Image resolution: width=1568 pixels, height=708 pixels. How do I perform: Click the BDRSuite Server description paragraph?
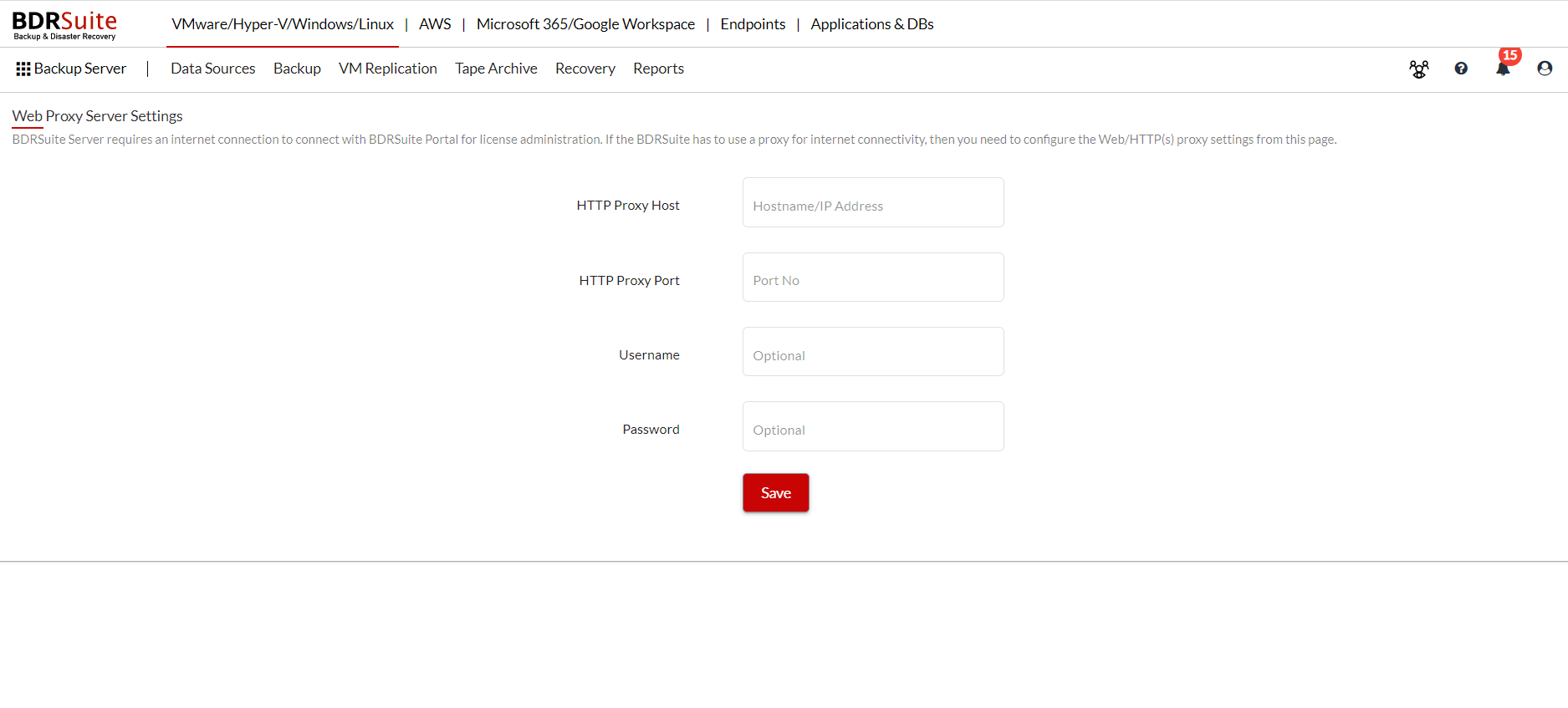674,140
